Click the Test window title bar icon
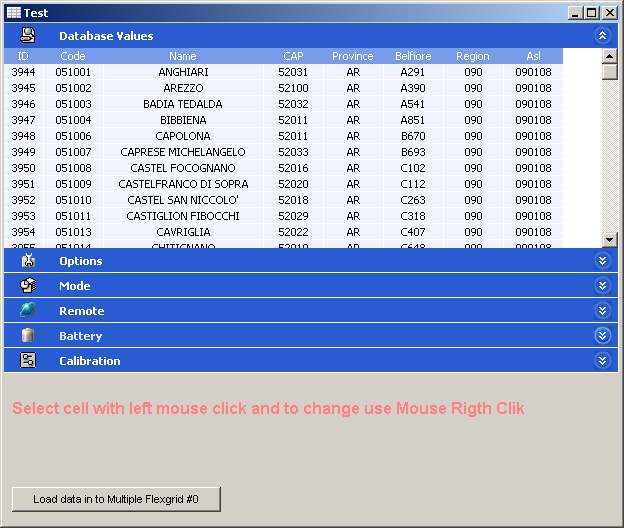The height and width of the screenshot is (528, 624). tap(14, 13)
